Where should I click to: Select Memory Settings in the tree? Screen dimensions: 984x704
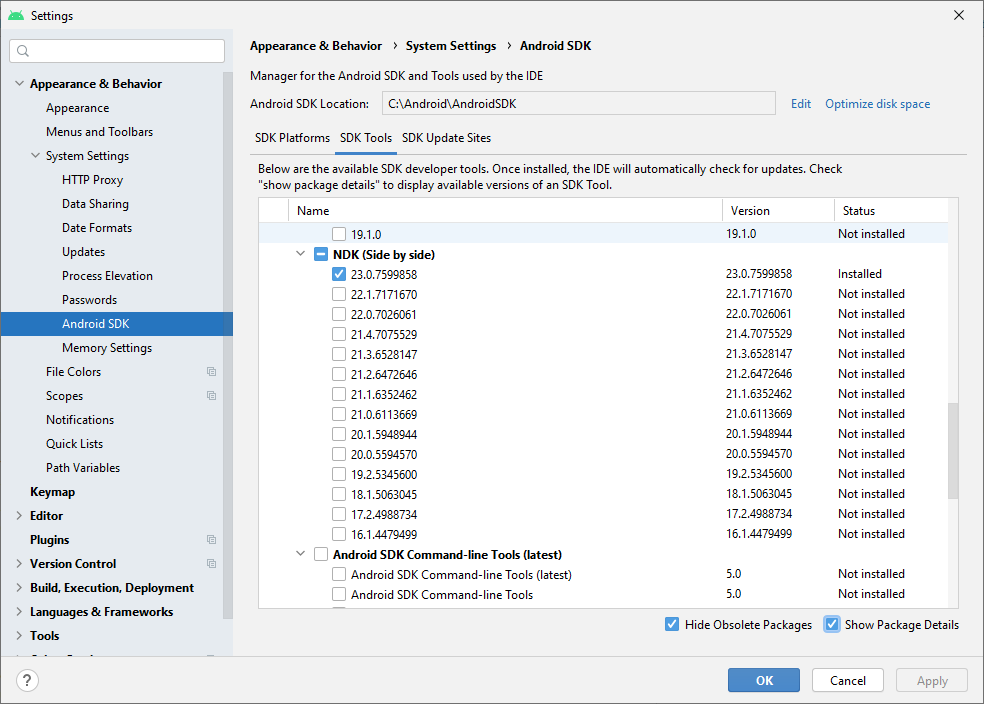pos(107,348)
